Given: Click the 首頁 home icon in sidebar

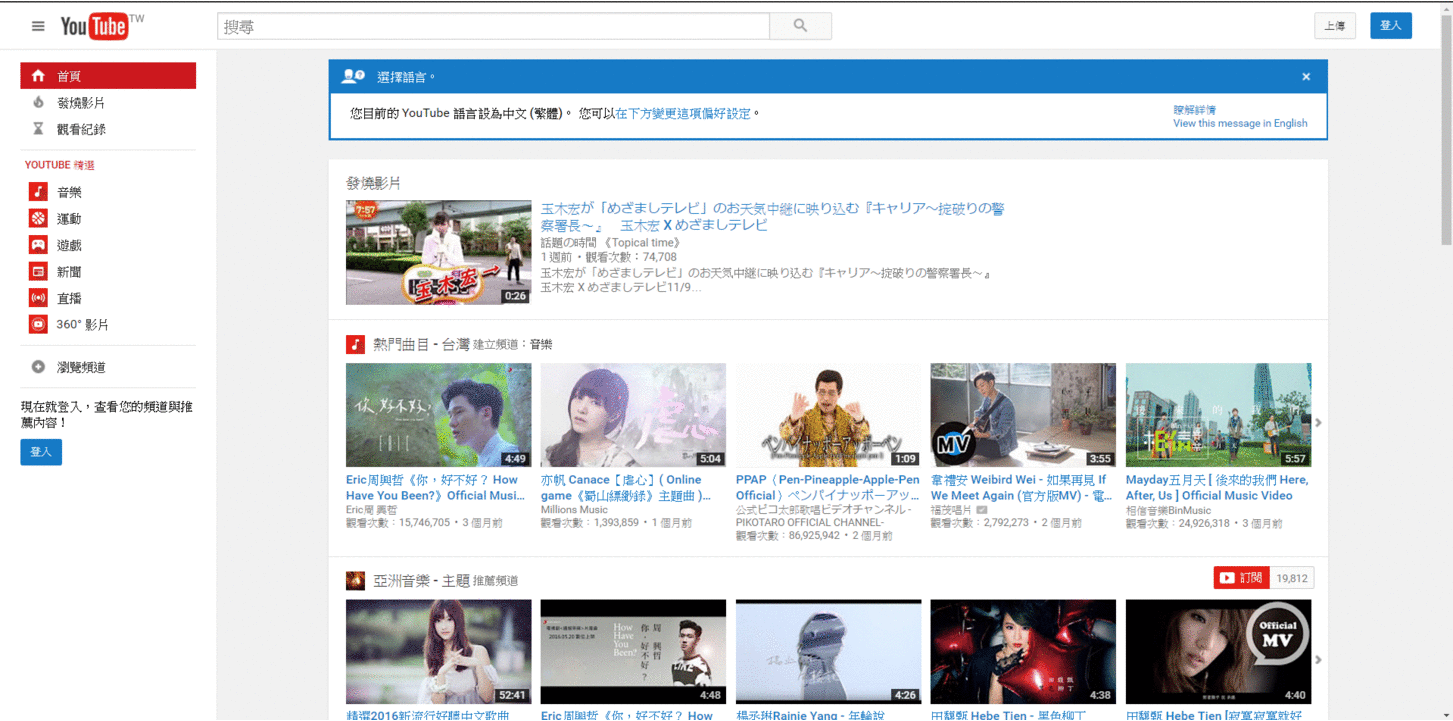Looking at the screenshot, I should click(38, 76).
